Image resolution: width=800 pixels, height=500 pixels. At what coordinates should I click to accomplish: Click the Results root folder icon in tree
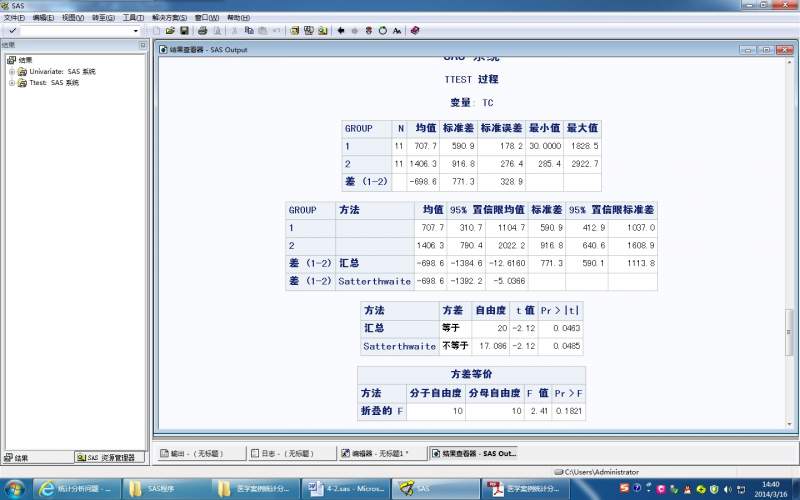click(x=11, y=60)
